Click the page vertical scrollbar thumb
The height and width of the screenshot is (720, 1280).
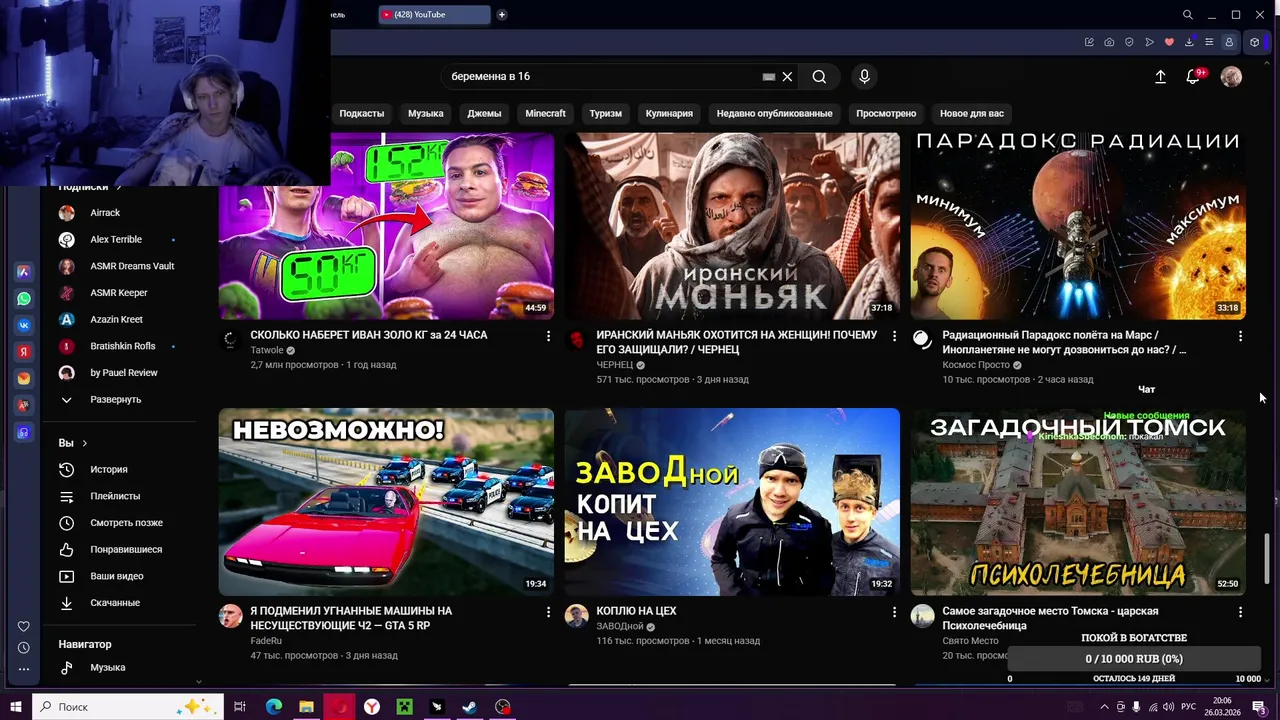[1269, 560]
